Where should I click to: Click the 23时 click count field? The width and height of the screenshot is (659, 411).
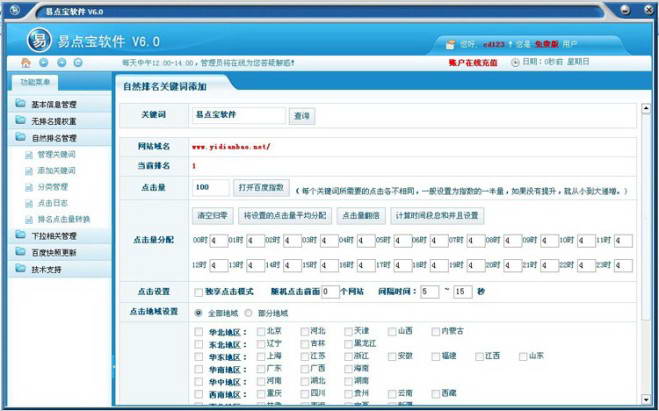click(x=623, y=266)
